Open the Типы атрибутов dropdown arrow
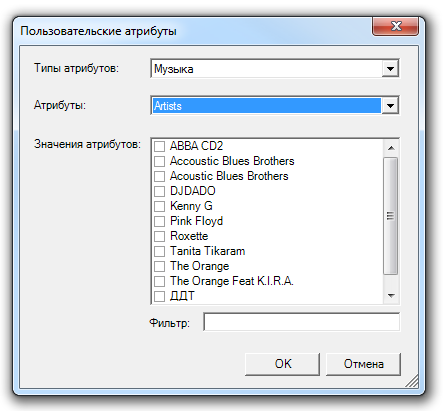Viewport: 443px width, 411px height. 390,69
